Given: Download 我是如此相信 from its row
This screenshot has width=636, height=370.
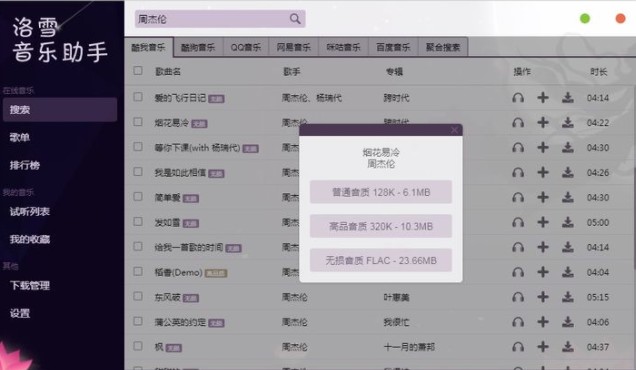Looking at the screenshot, I should pyautogui.click(x=568, y=172).
